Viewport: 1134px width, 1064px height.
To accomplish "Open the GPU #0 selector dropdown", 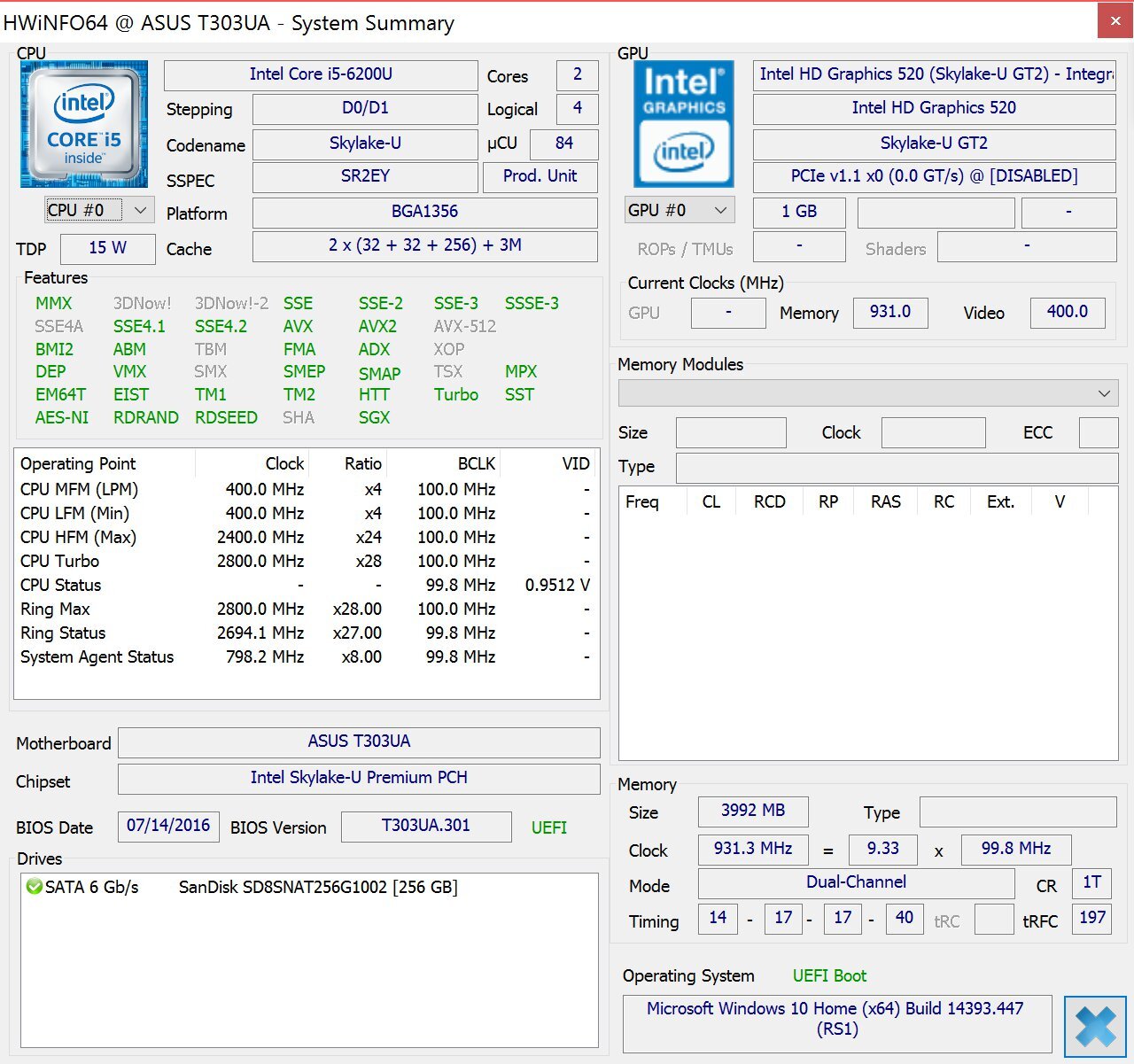I will (679, 210).
